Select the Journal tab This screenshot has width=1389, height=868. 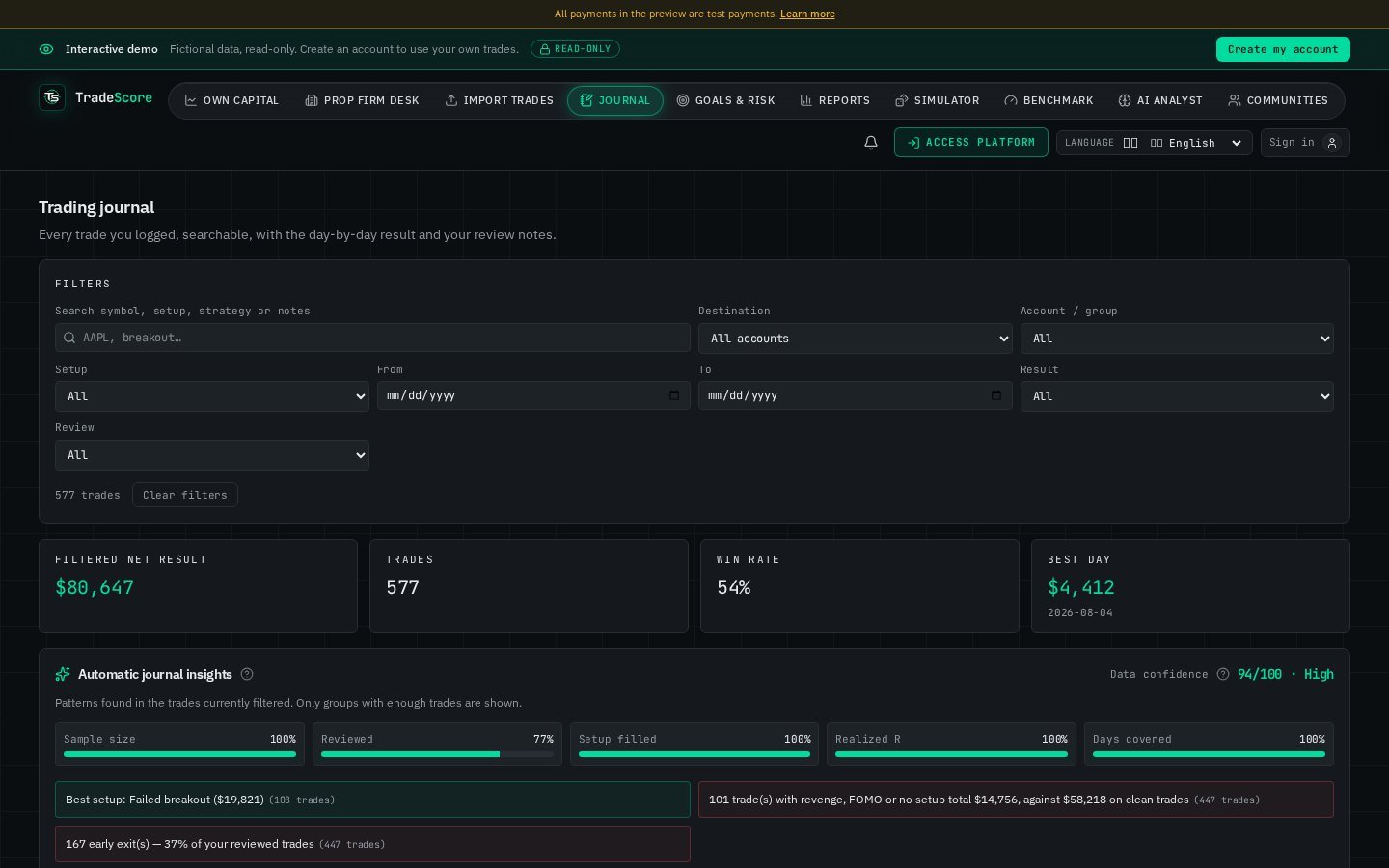click(615, 100)
